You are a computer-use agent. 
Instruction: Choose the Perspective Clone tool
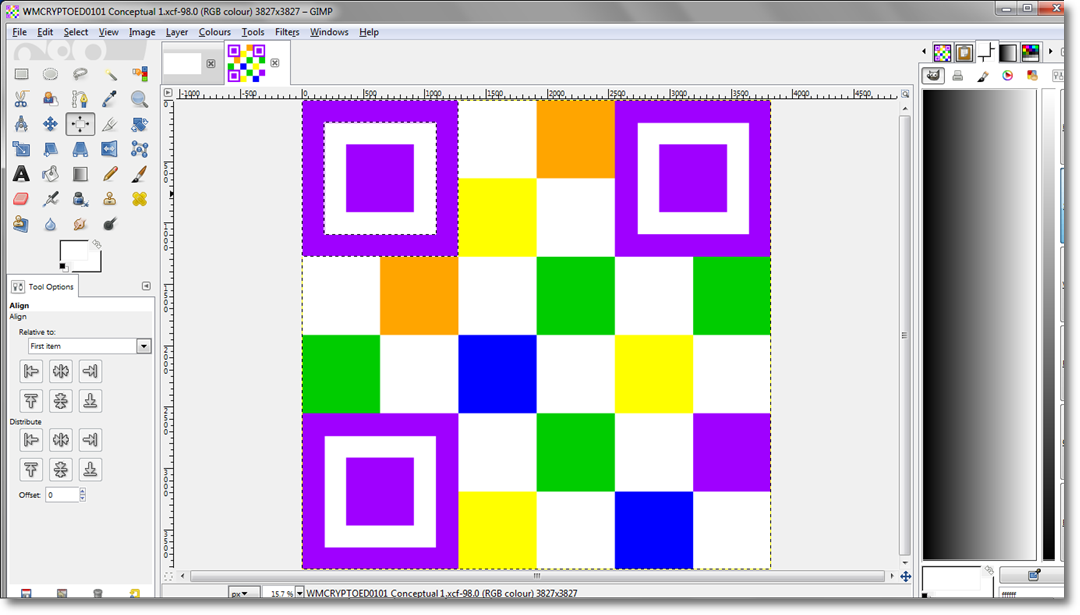pos(21,224)
